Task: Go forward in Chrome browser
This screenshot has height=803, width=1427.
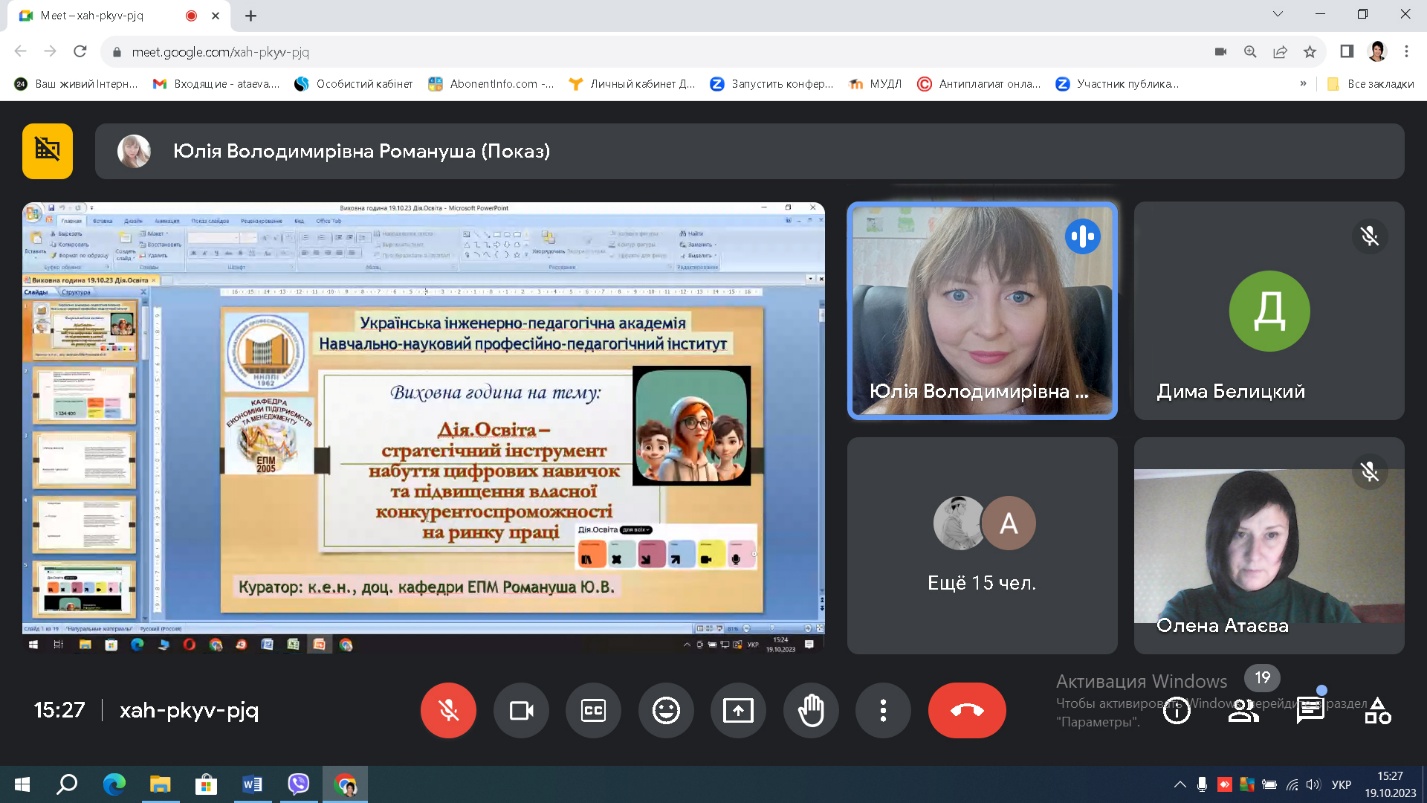Action: click(51, 52)
